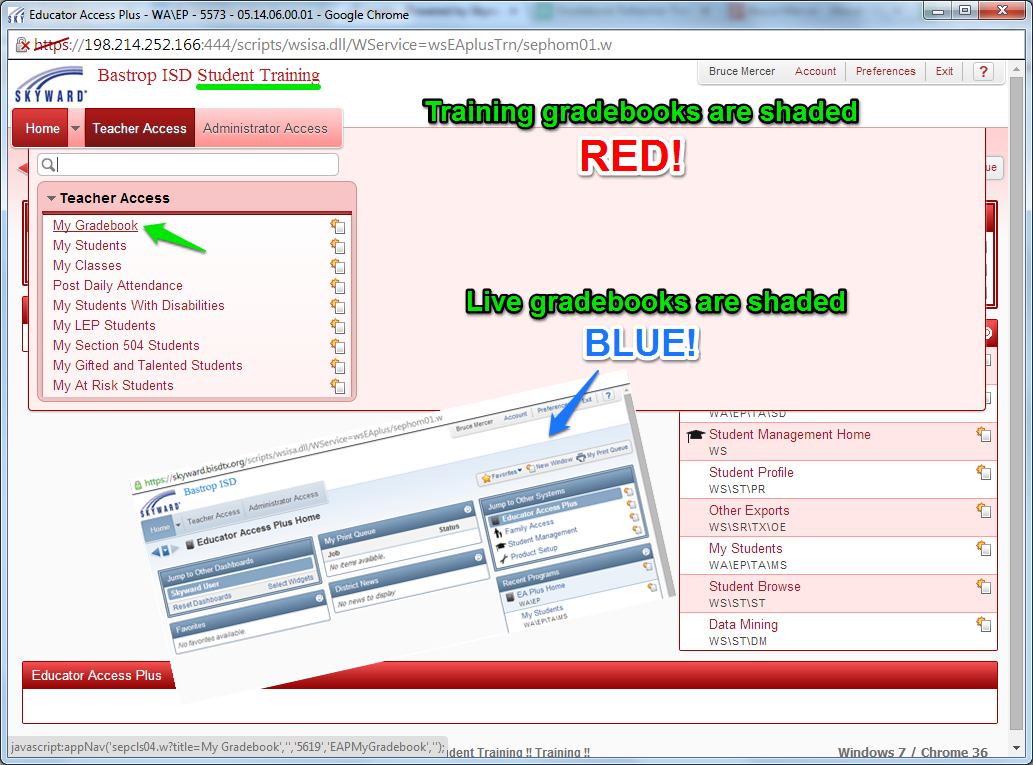
Task: Click the Bastrop ISD Student Training title
Action: point(209,75)
